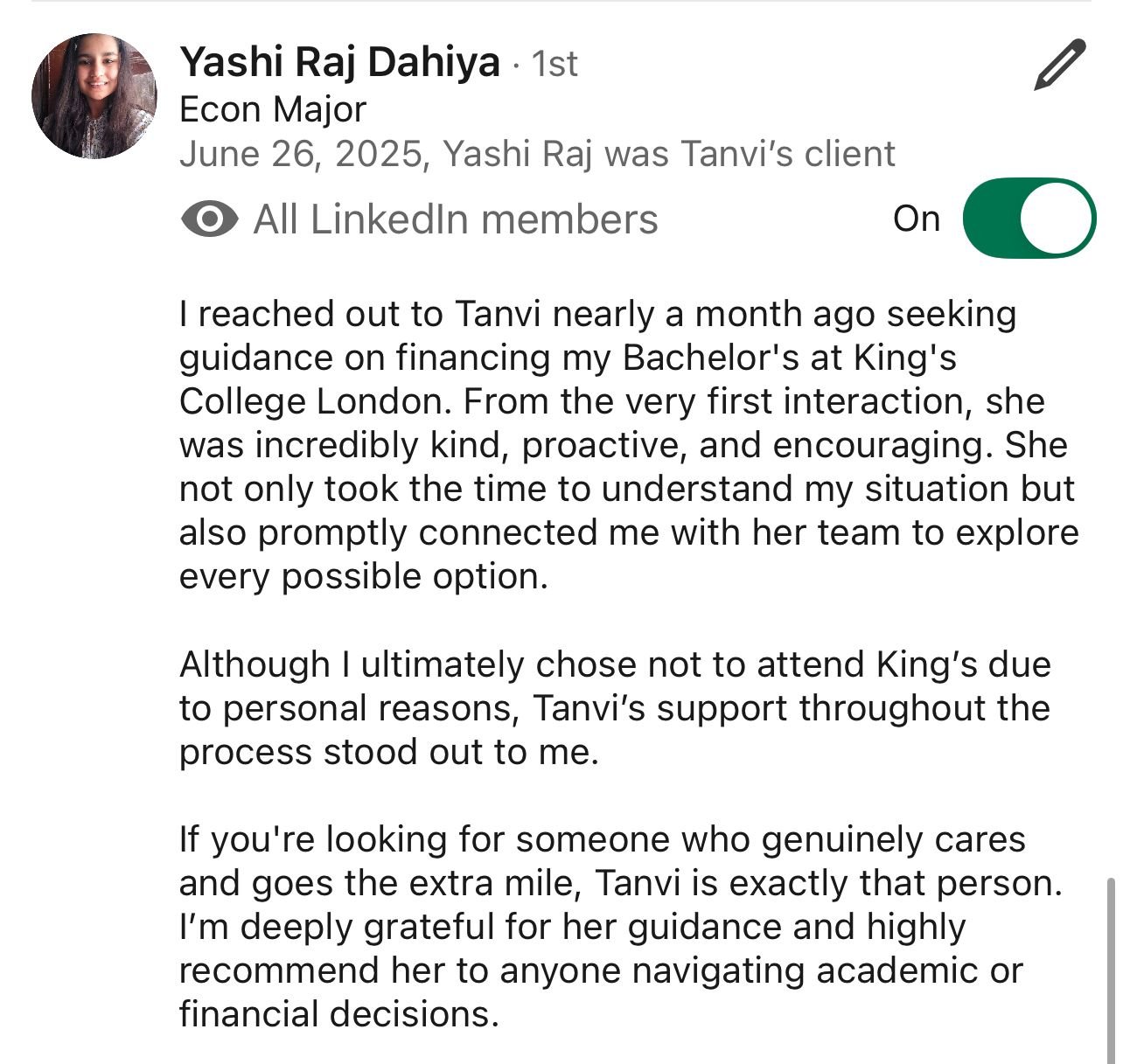Open Yashi Raj Dahiya's profile photo

pos(94,96)
